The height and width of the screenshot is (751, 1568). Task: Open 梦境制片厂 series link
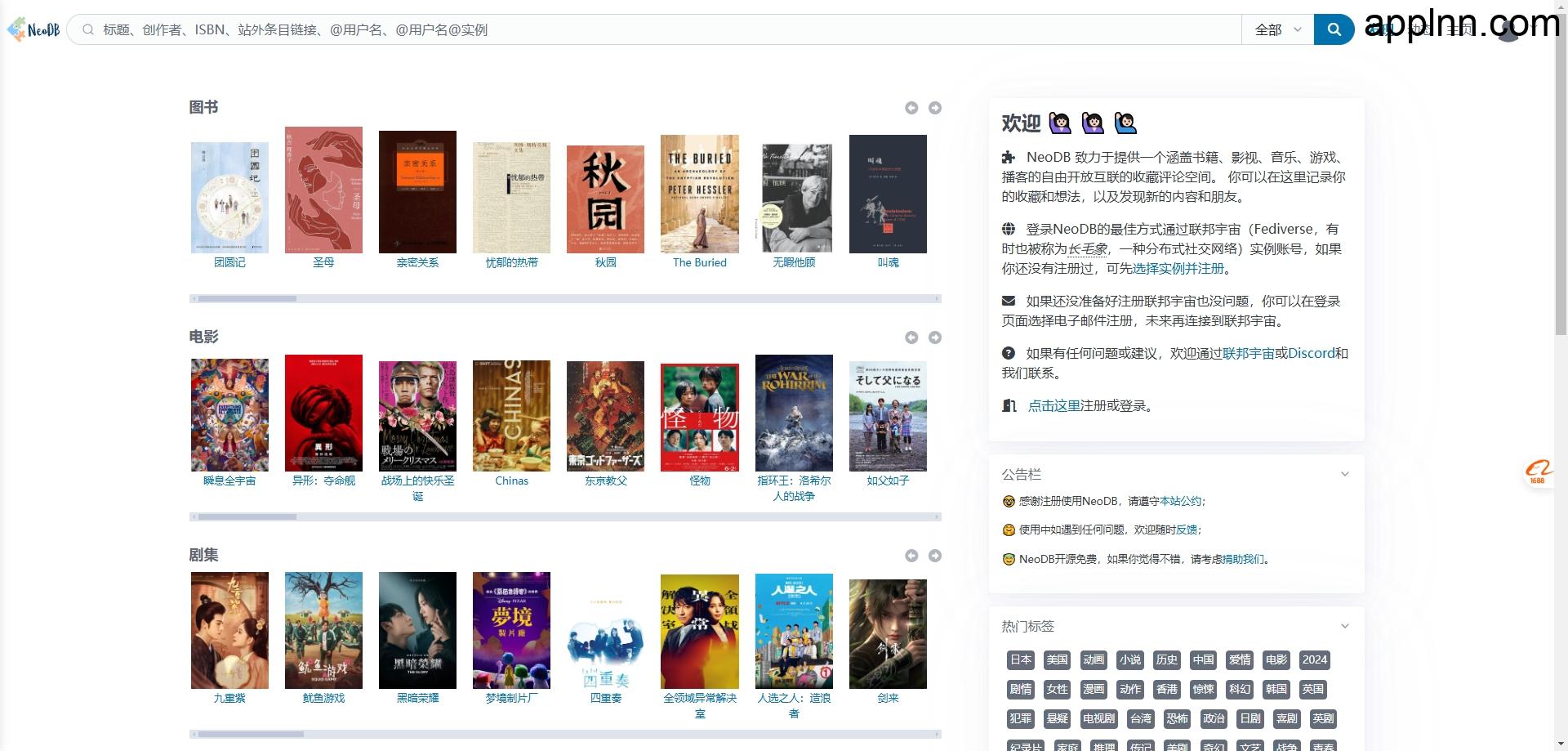(x=511, y=698)
